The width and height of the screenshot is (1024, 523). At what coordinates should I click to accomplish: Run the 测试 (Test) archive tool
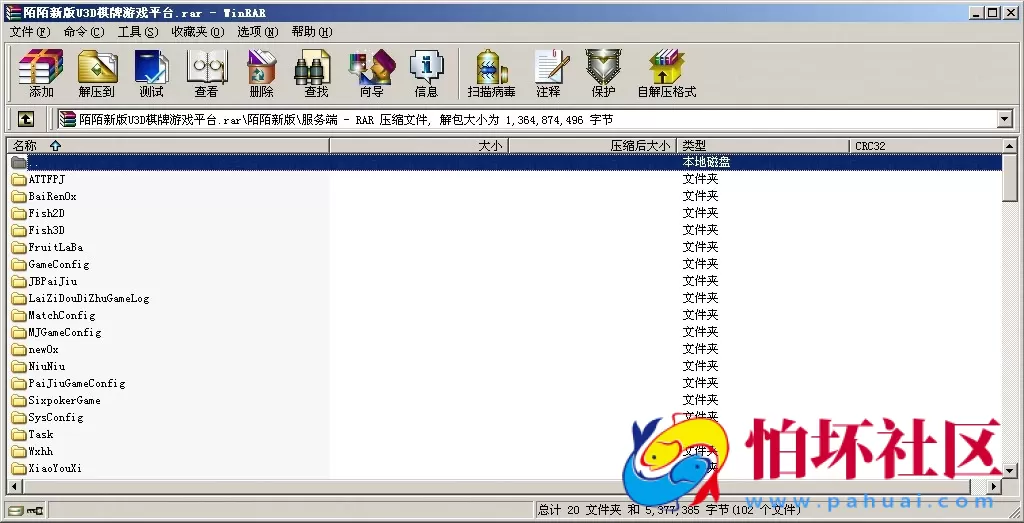coord(151,73)
